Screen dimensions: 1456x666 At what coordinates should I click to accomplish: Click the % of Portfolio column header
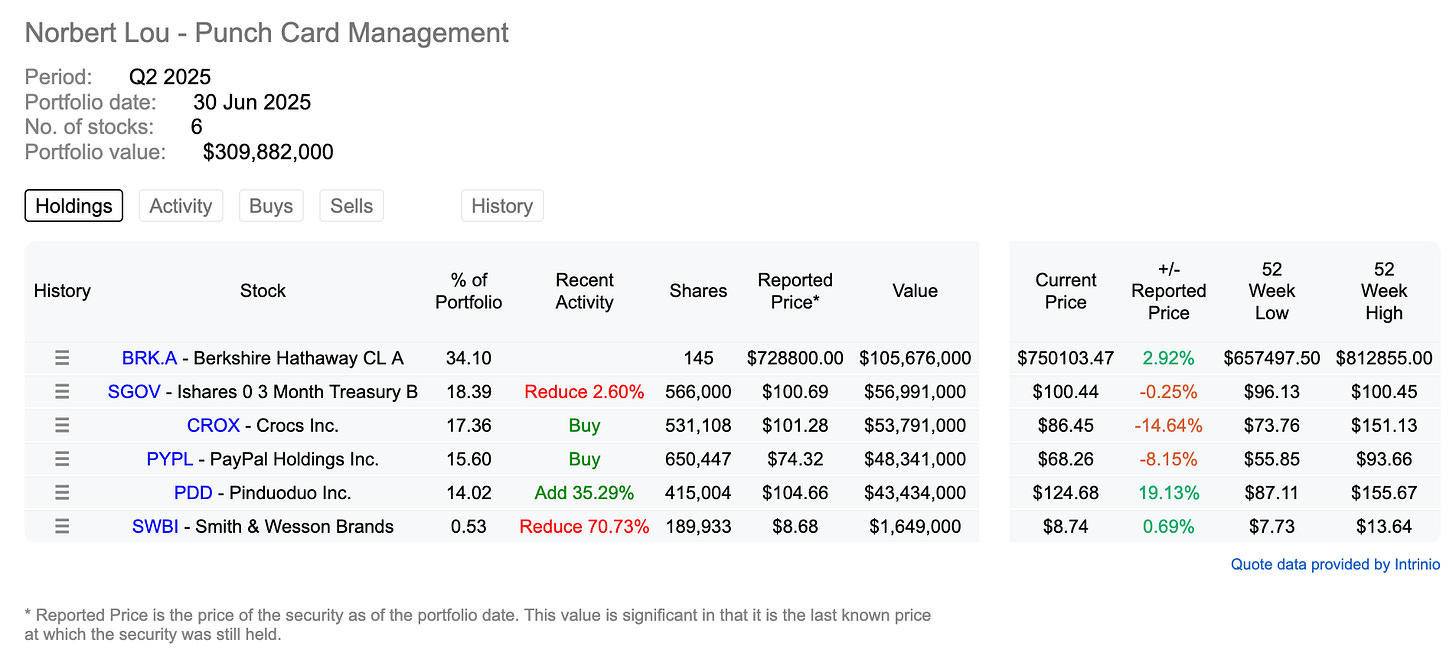click(469, 291)
